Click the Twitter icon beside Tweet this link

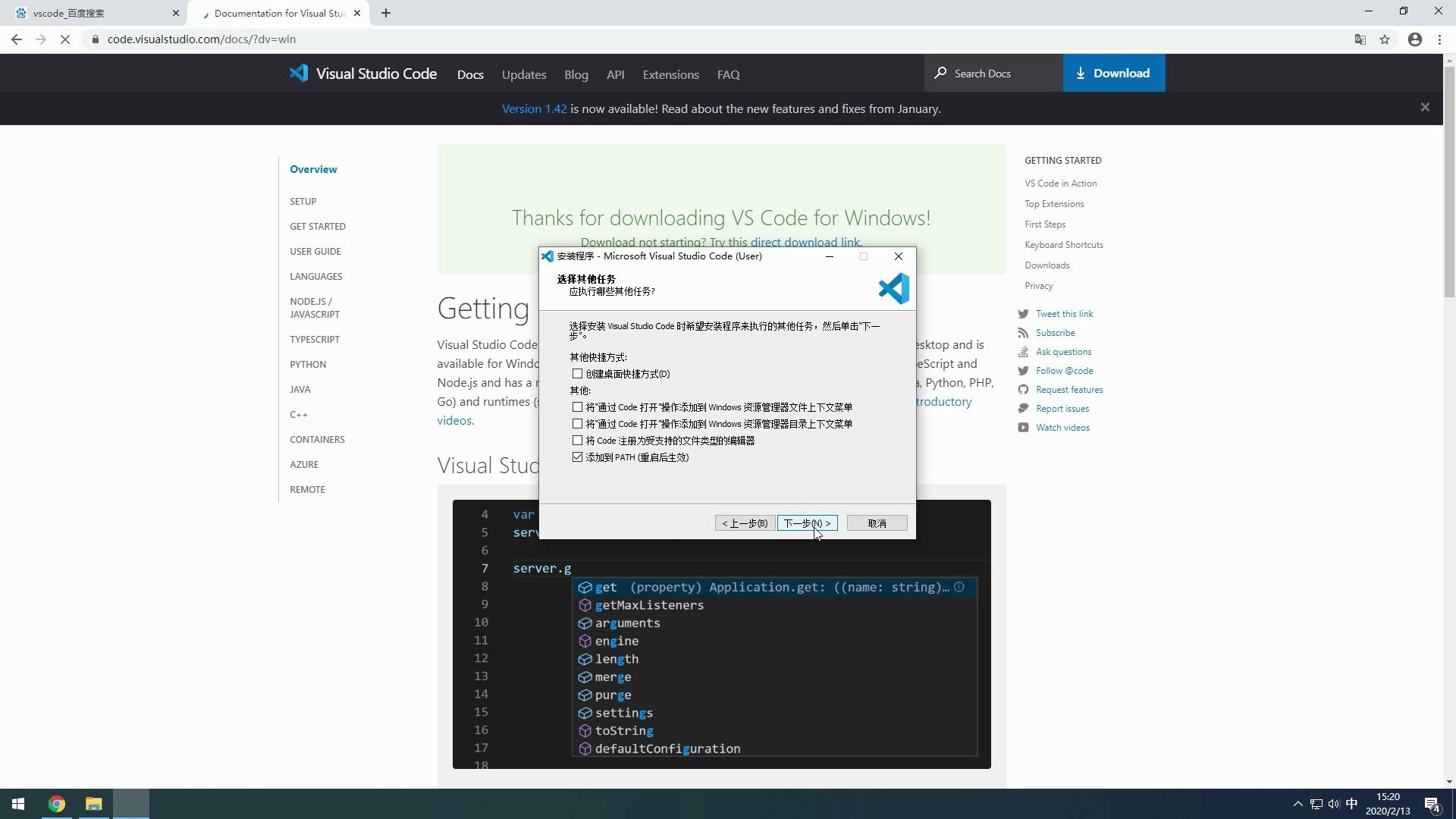coord(1023,313)
